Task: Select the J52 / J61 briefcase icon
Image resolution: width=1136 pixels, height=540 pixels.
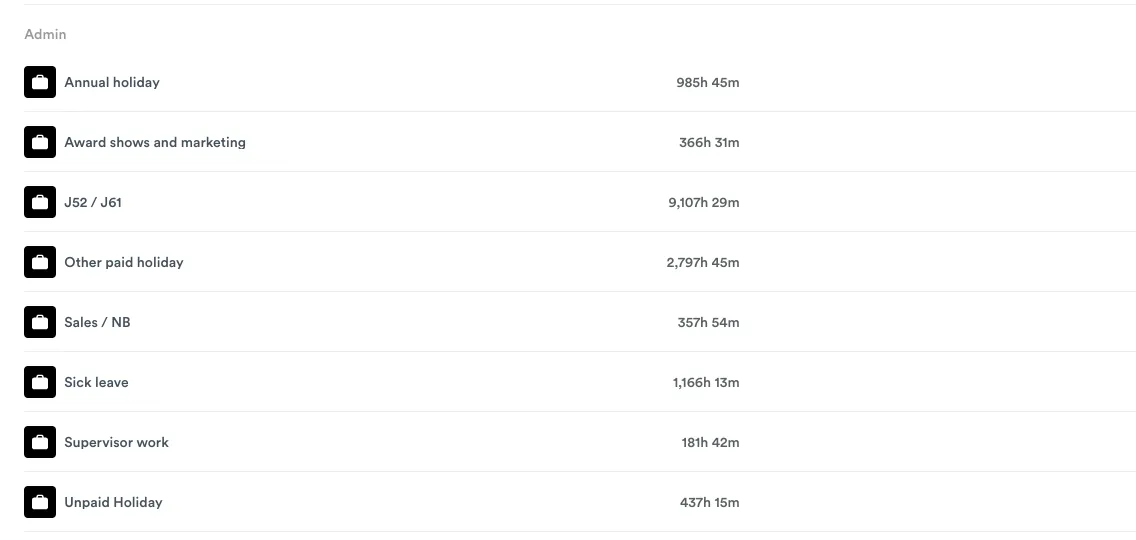Action: (40, 202)
